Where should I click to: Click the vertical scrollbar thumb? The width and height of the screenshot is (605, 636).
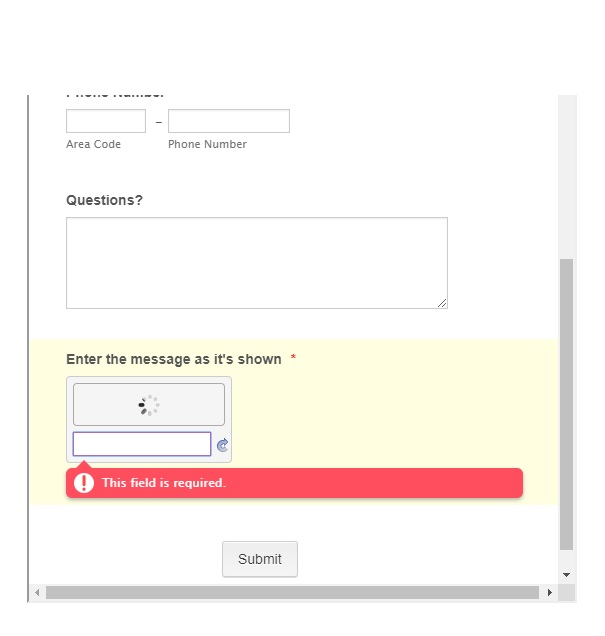point(566,404)
